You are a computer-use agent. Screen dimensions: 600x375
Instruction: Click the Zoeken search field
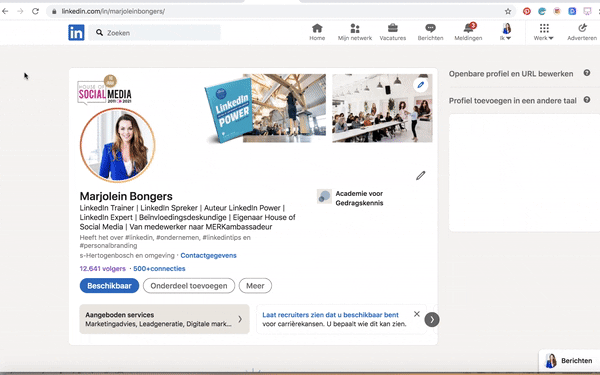pyautogui.click(x=155, y=33)
